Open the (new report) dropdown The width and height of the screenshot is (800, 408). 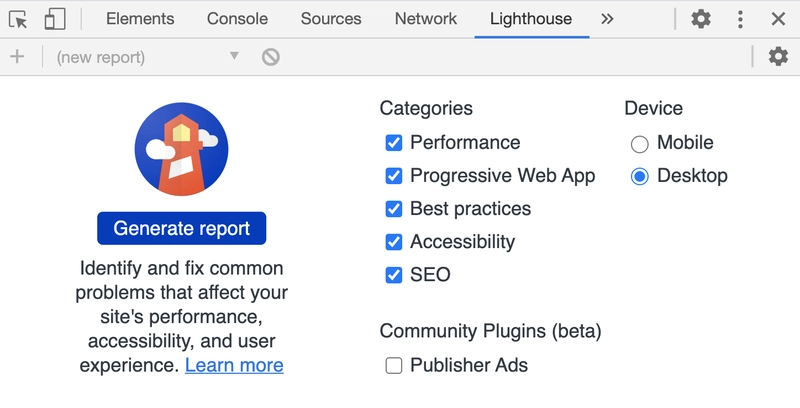coord(148,57)
